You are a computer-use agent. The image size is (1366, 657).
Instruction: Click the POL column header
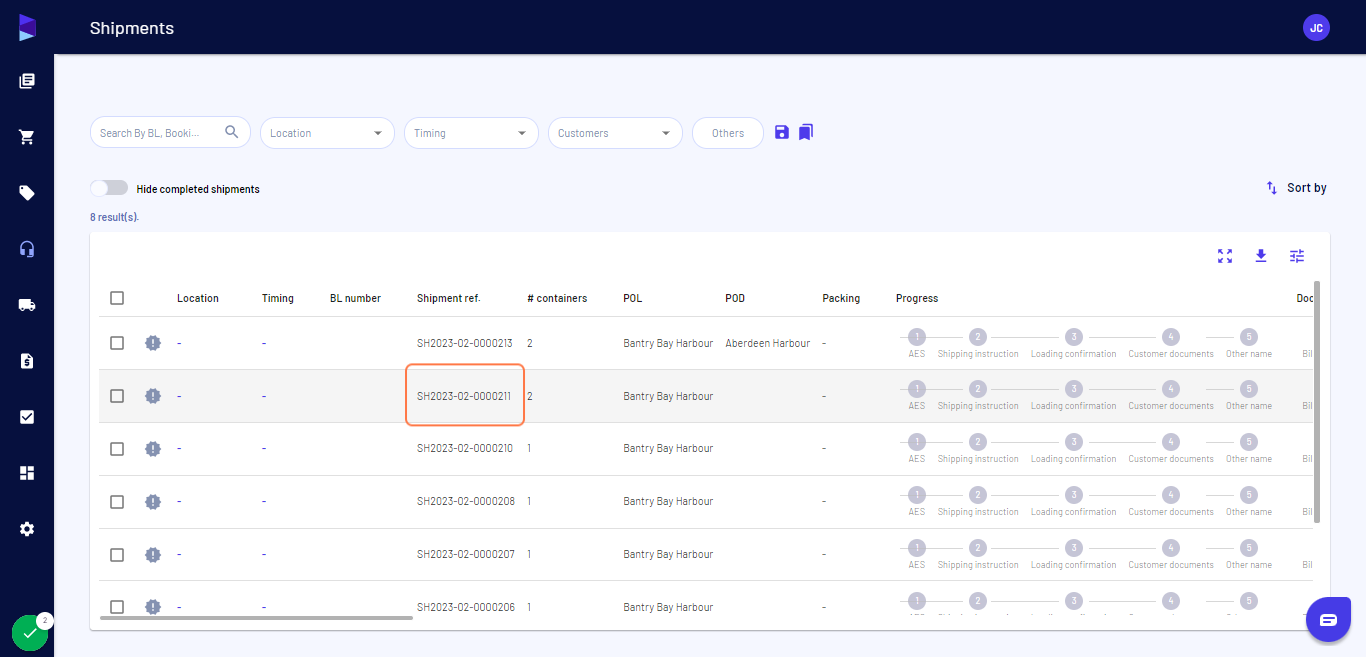633,298
